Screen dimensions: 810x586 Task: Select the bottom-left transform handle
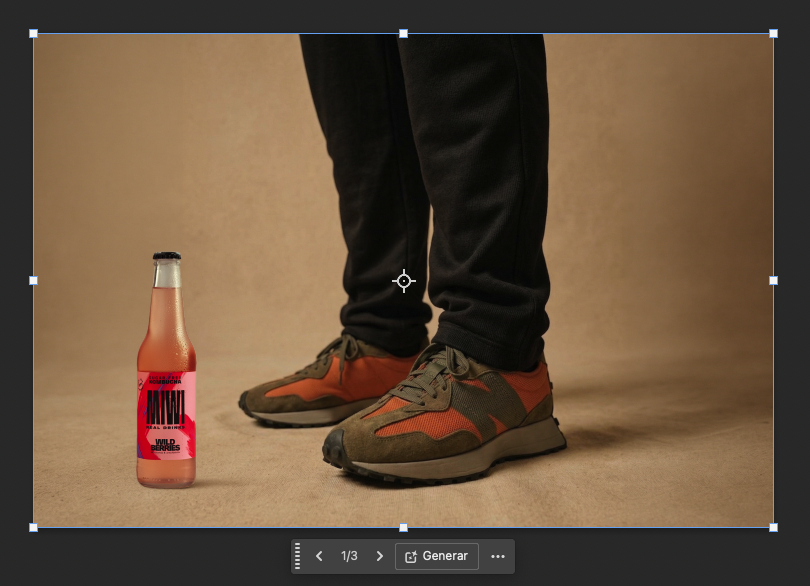(x=33, y=527)
